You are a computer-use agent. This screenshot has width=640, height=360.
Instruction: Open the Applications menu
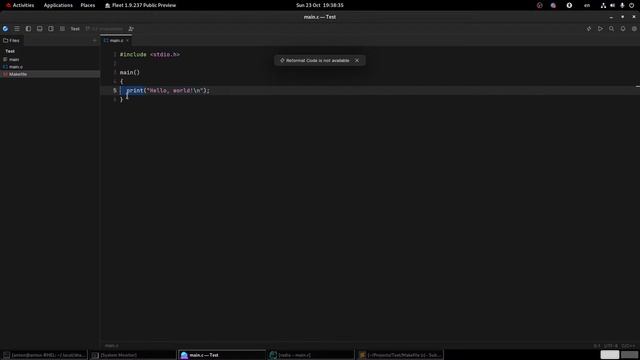58,5
